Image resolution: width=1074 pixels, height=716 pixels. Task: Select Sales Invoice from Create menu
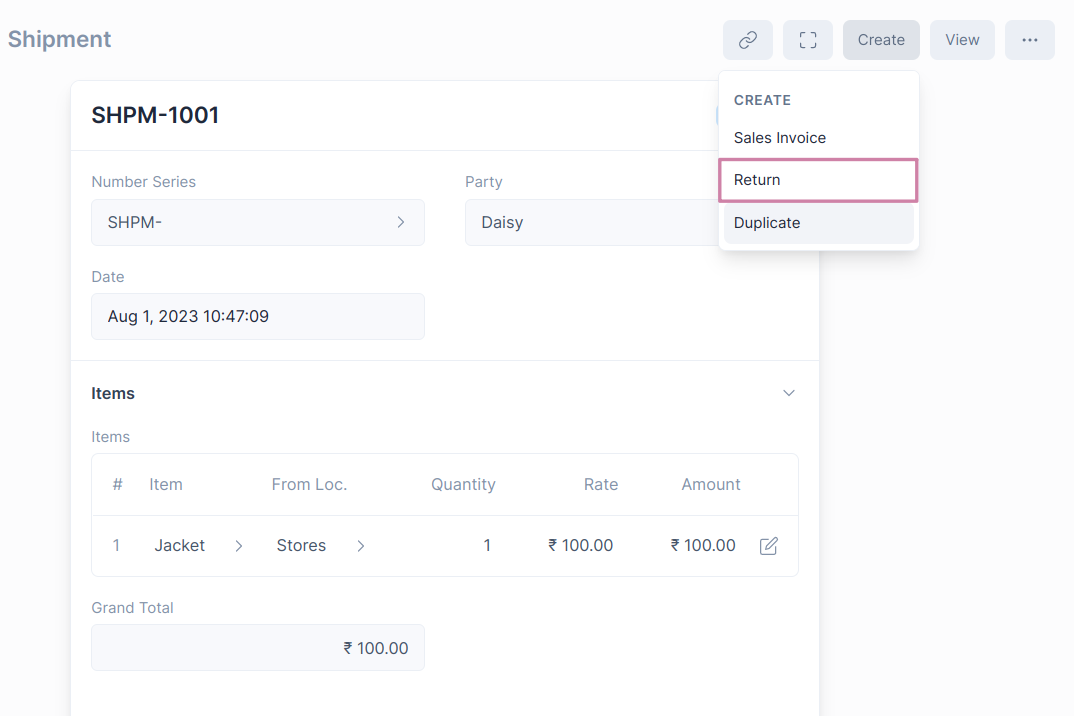point(780,138)
